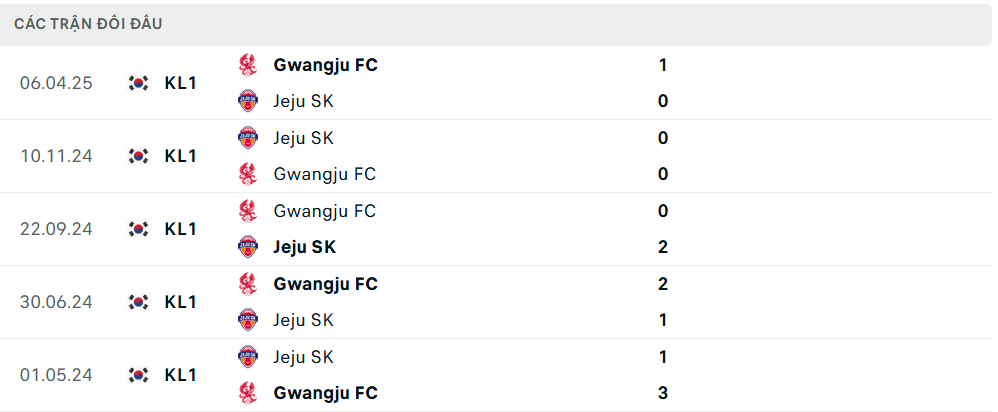Click South Korea flag beside 10.11.24

coord(138,156)
